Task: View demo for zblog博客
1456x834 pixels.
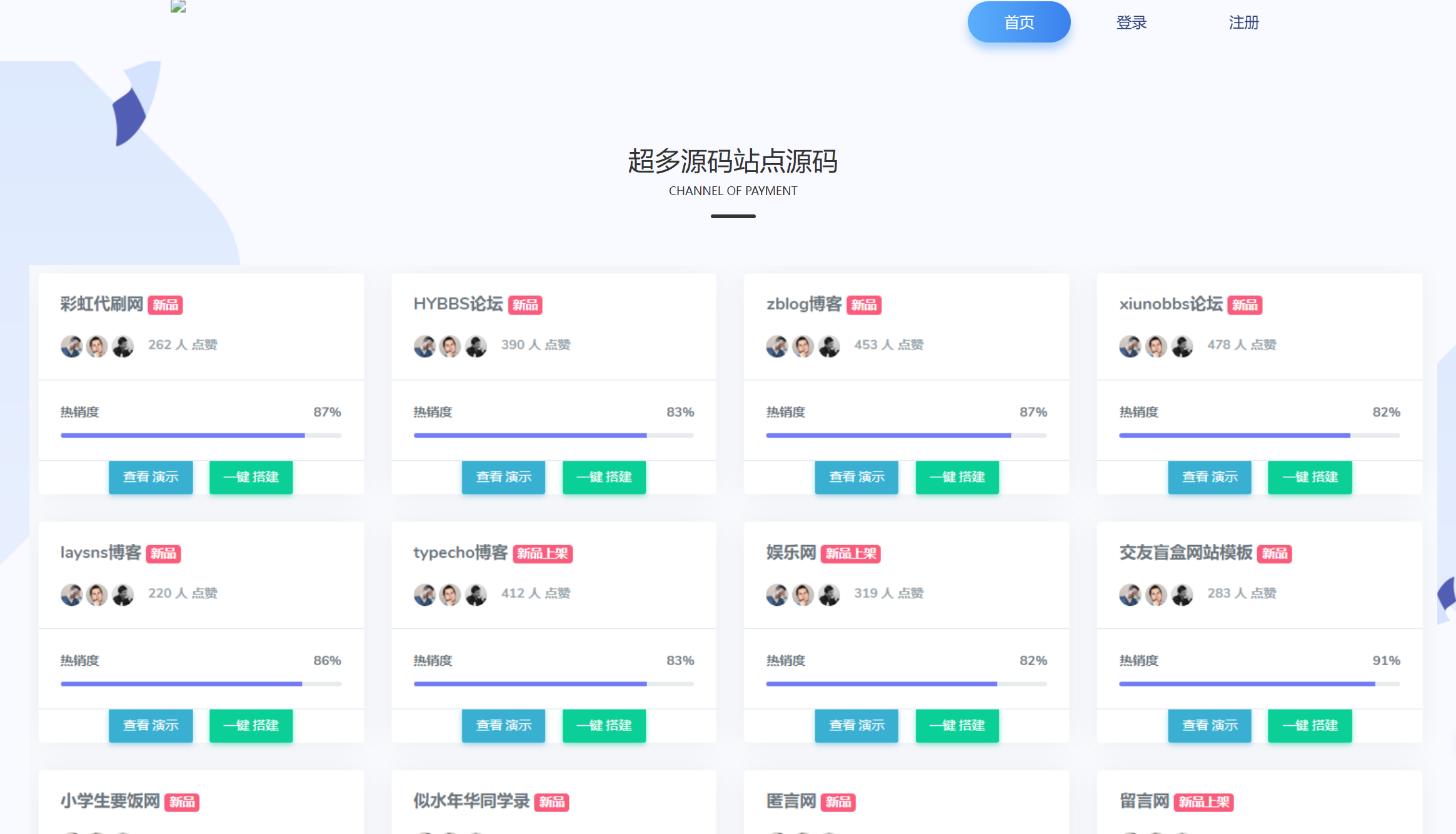Action: pos(856,477)
